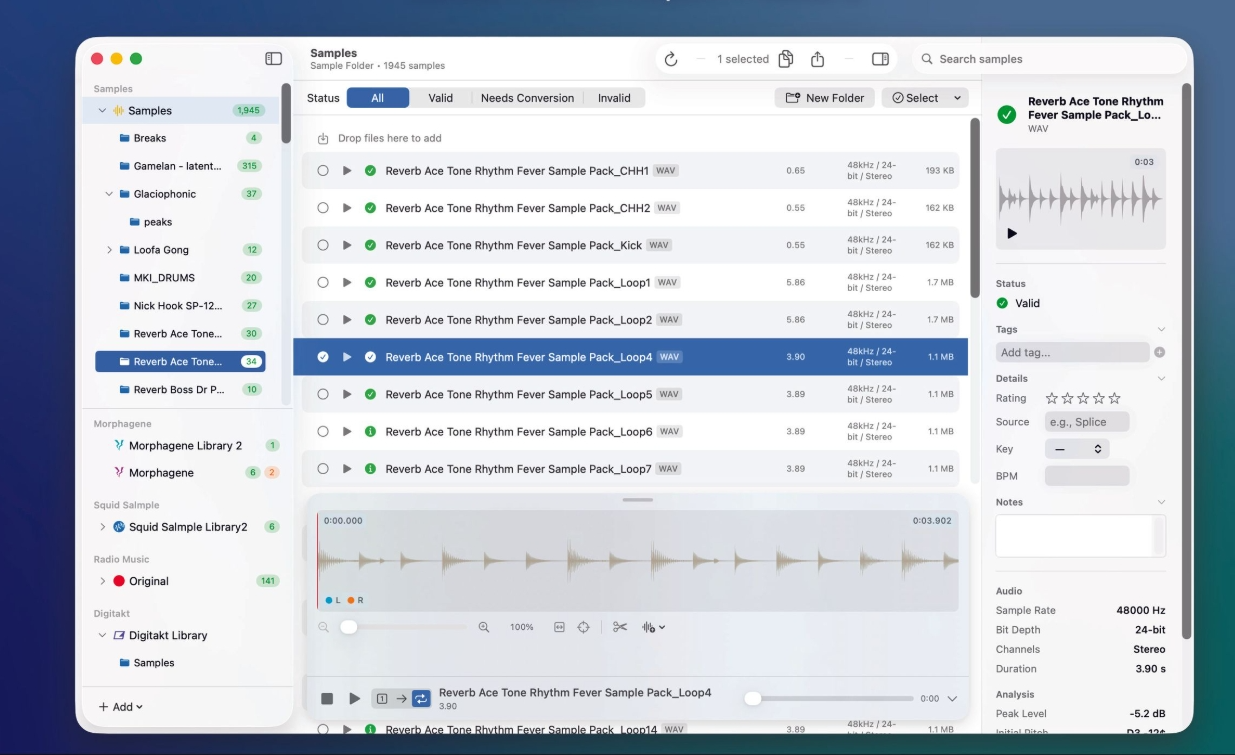
Task: Uncheck the selected Sample Pack_Loop4 row
Action: [323, 357]
